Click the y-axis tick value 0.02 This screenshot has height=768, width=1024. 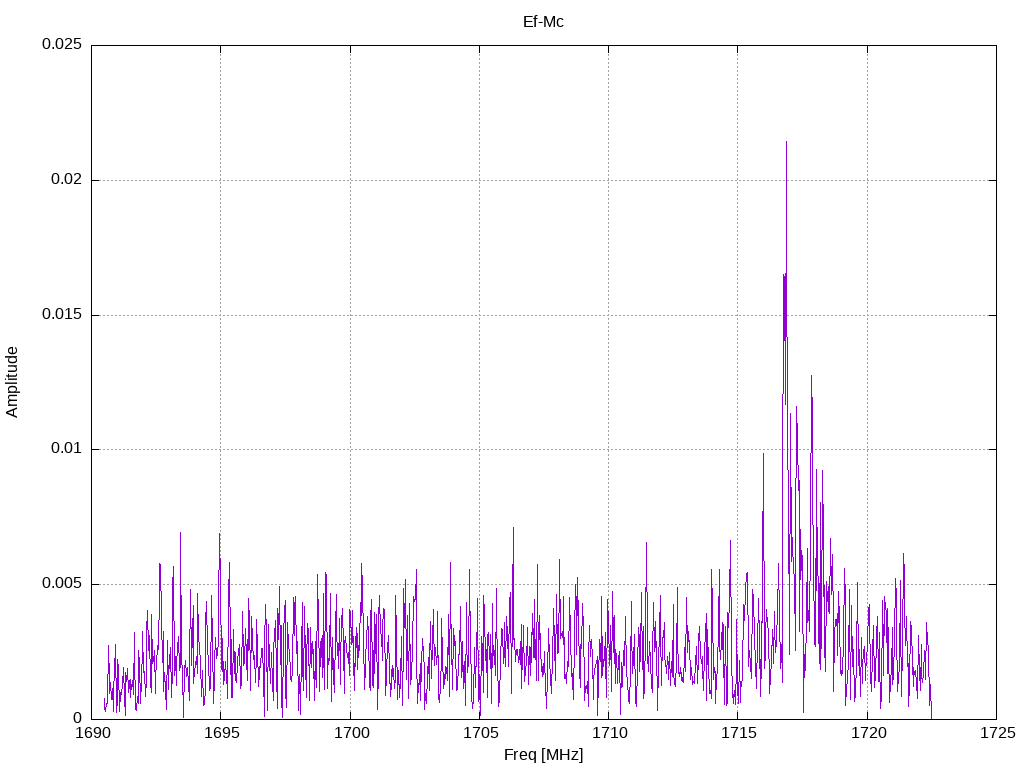67,180
